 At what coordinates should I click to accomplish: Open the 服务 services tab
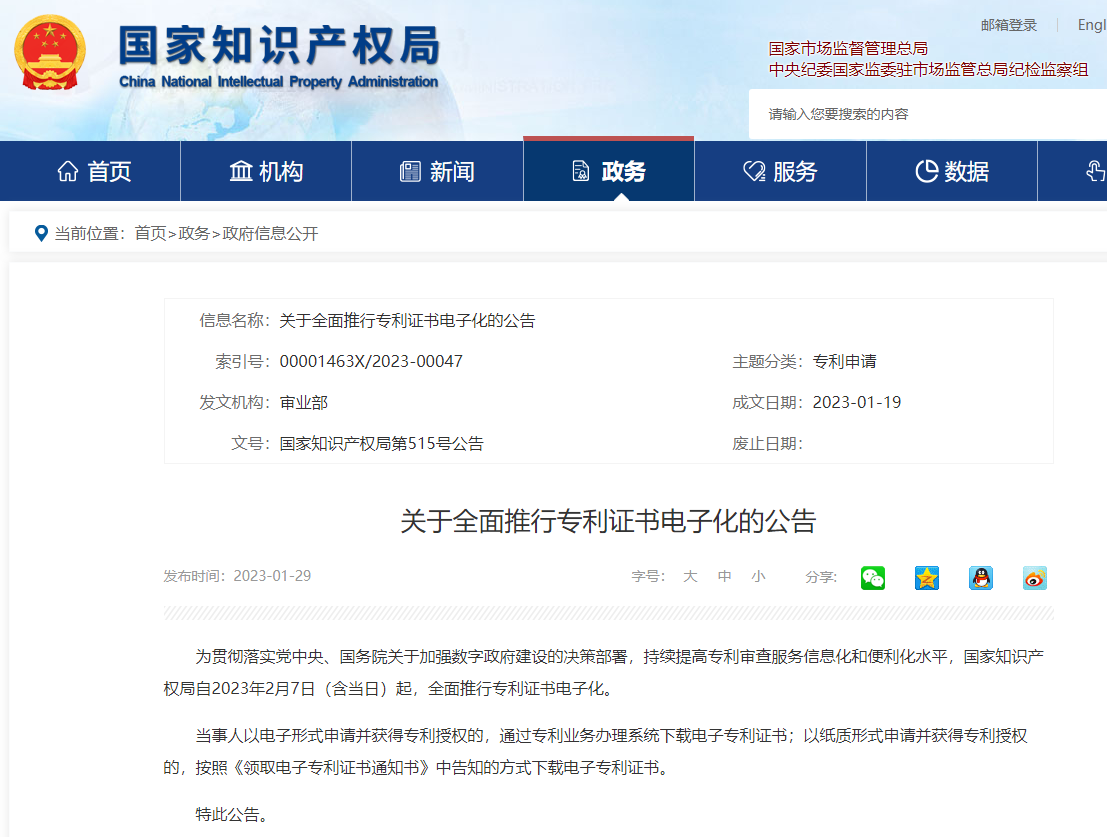pyautogui.click(x=780, y=171)
